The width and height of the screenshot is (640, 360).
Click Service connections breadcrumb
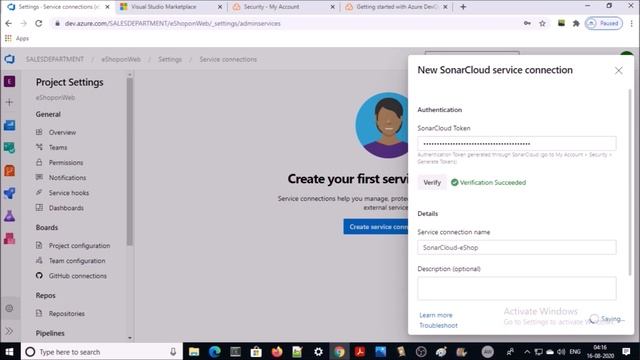point(228,59)
